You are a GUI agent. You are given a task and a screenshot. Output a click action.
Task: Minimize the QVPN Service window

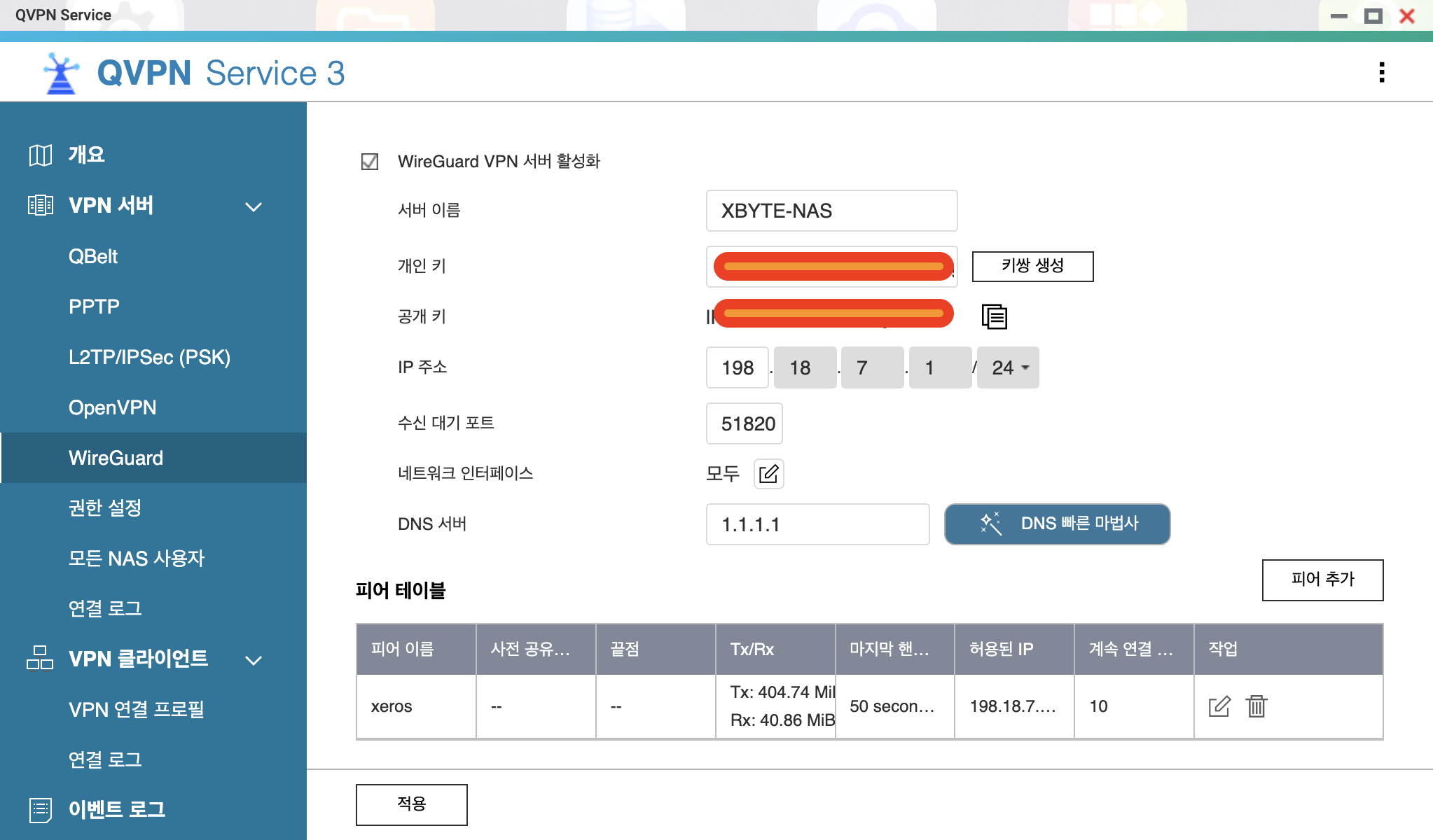pos(1339,16)
